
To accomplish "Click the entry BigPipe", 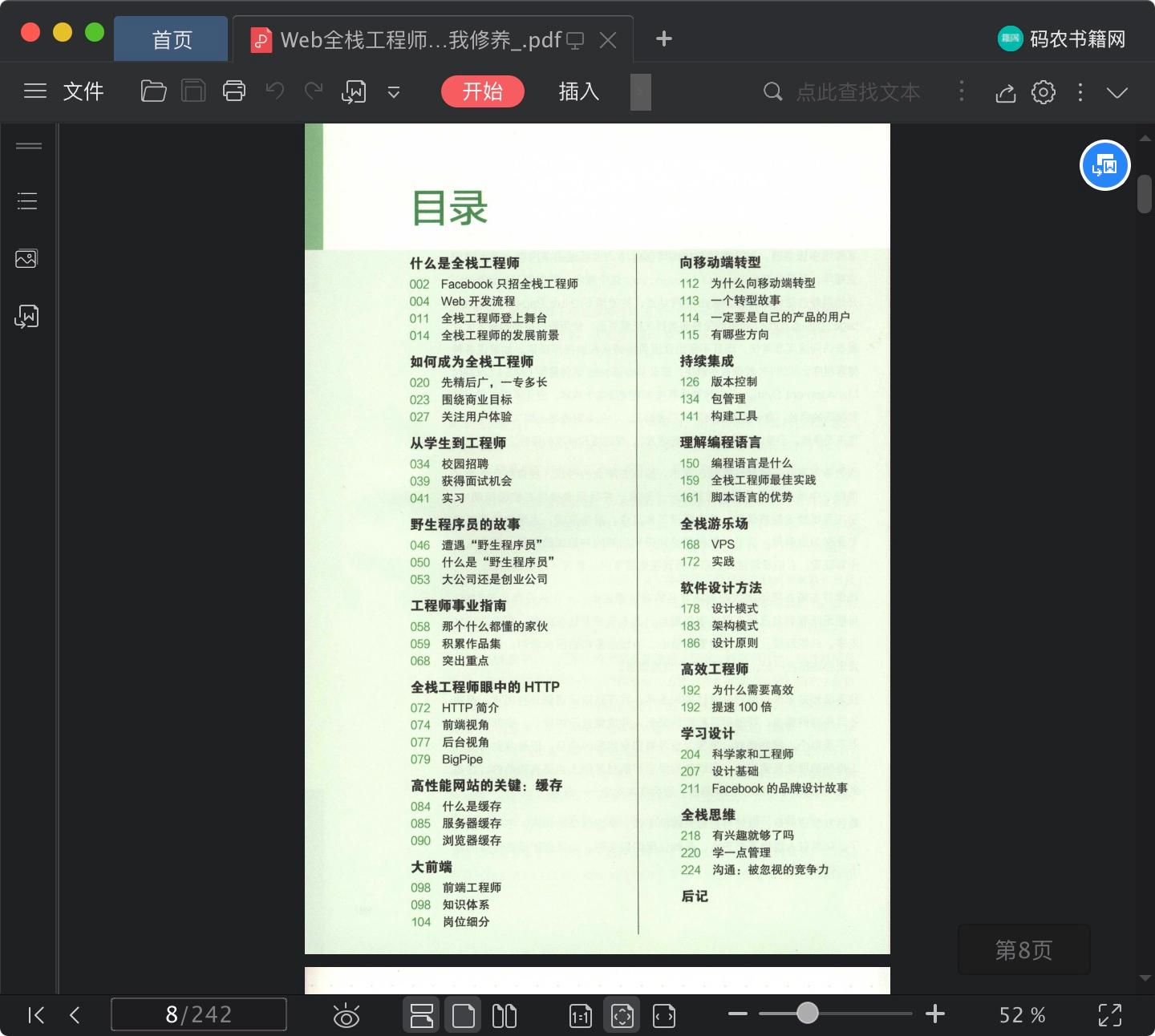I will pos(463,759).
